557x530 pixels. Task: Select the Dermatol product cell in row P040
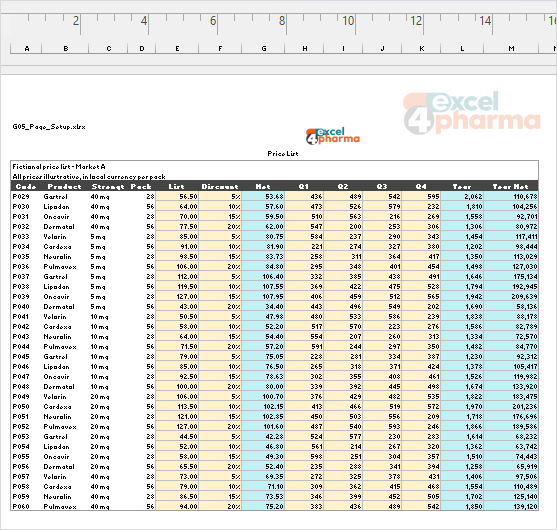tap(65, 307)
